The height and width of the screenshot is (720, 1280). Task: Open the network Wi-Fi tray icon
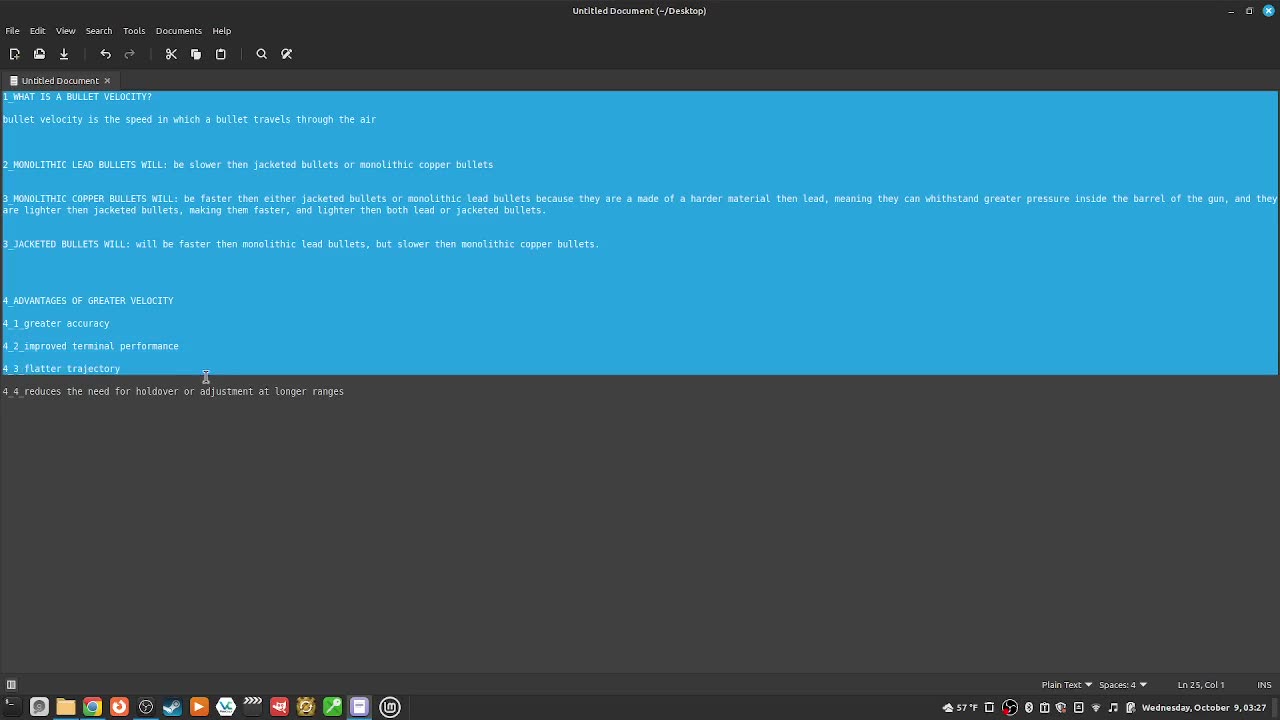click(x=1096, y=707)
